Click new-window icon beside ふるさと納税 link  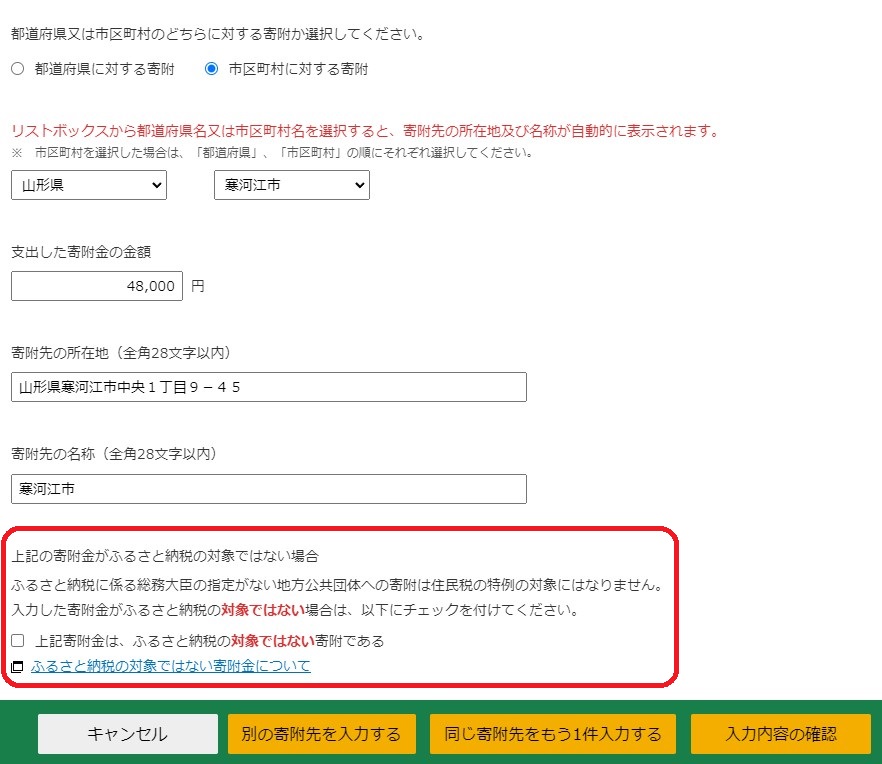[x=17, y=667]
